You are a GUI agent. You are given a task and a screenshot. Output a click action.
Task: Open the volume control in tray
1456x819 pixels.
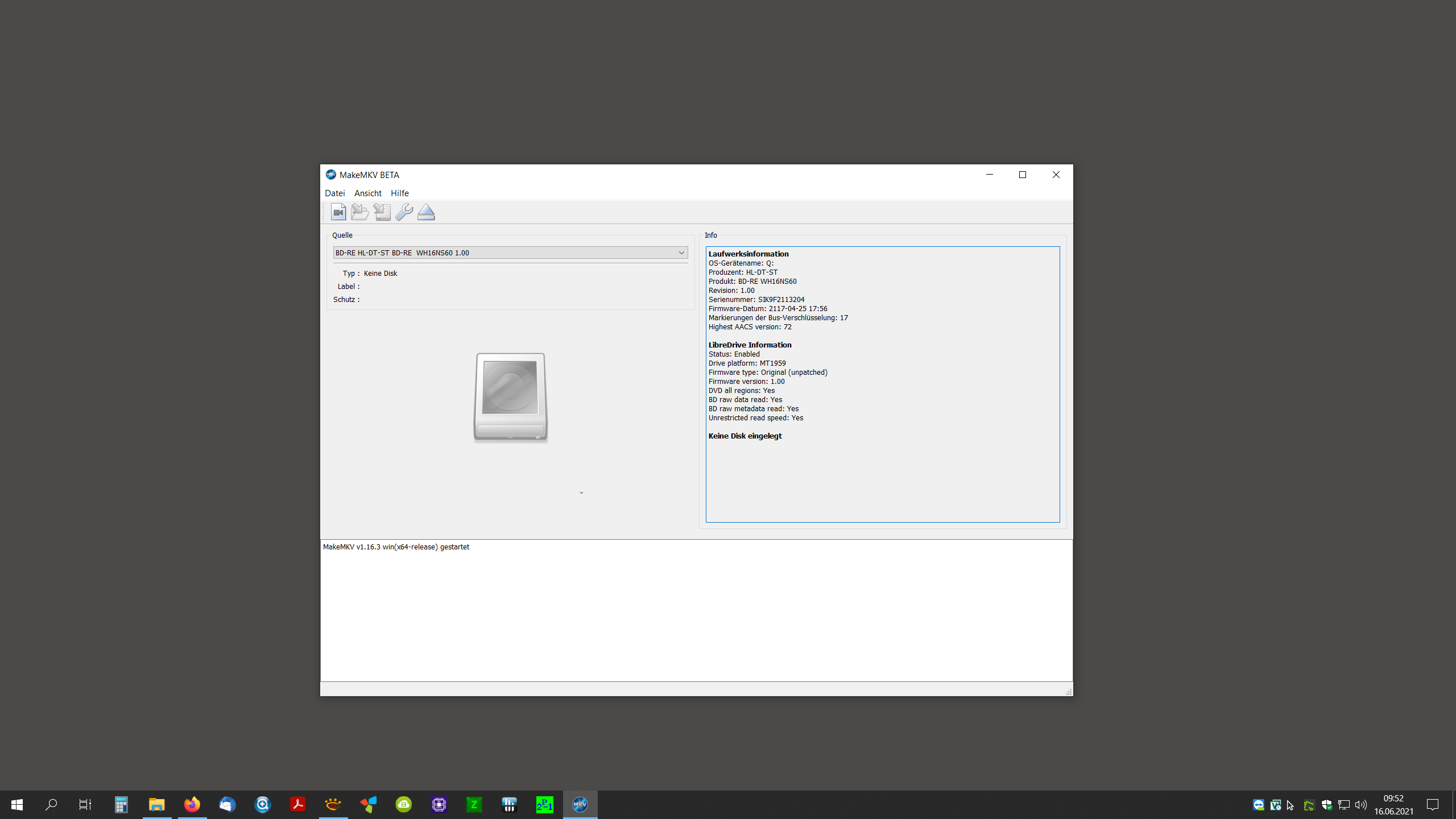pyautogui.click(x=1360, y=805)
